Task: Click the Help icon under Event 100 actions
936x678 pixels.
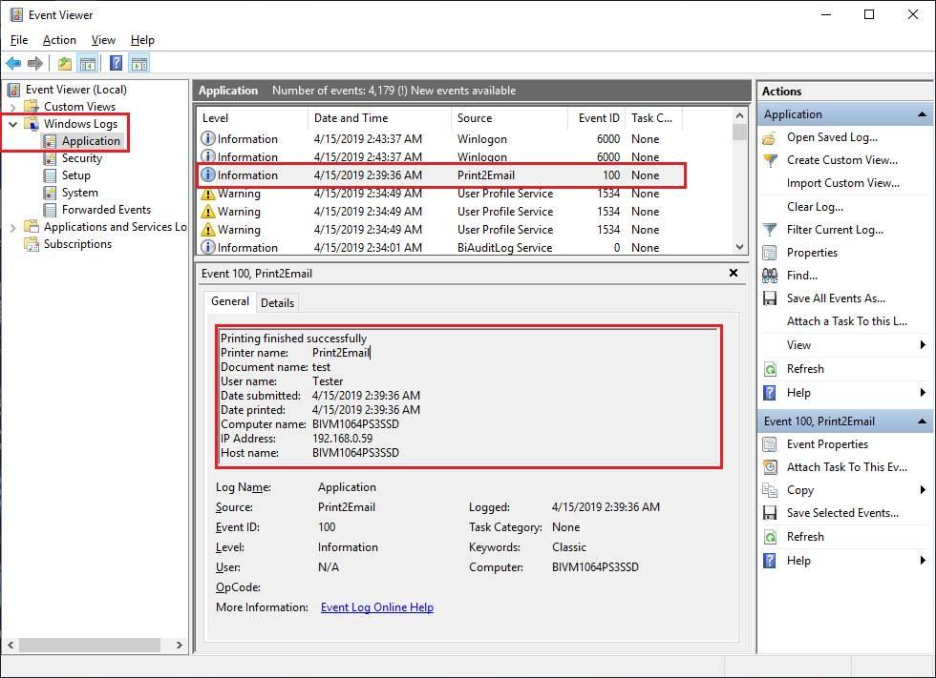Action: [x=770, y=561]
